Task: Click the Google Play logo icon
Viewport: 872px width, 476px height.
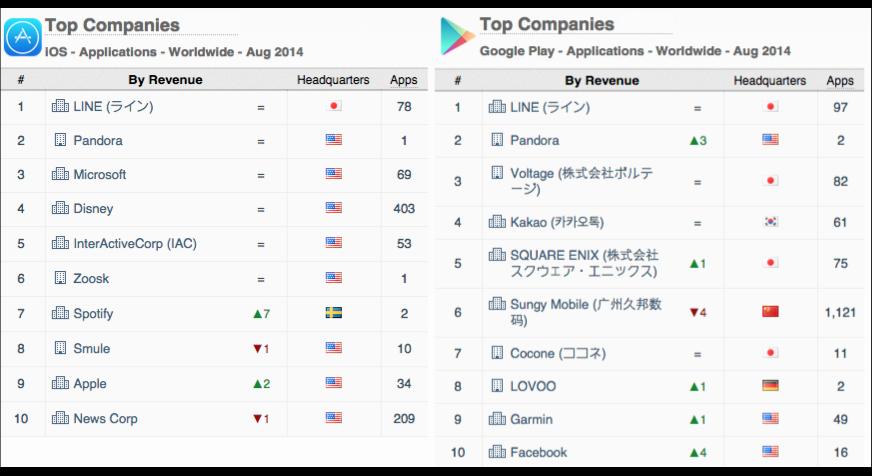Action: point(457,37)
